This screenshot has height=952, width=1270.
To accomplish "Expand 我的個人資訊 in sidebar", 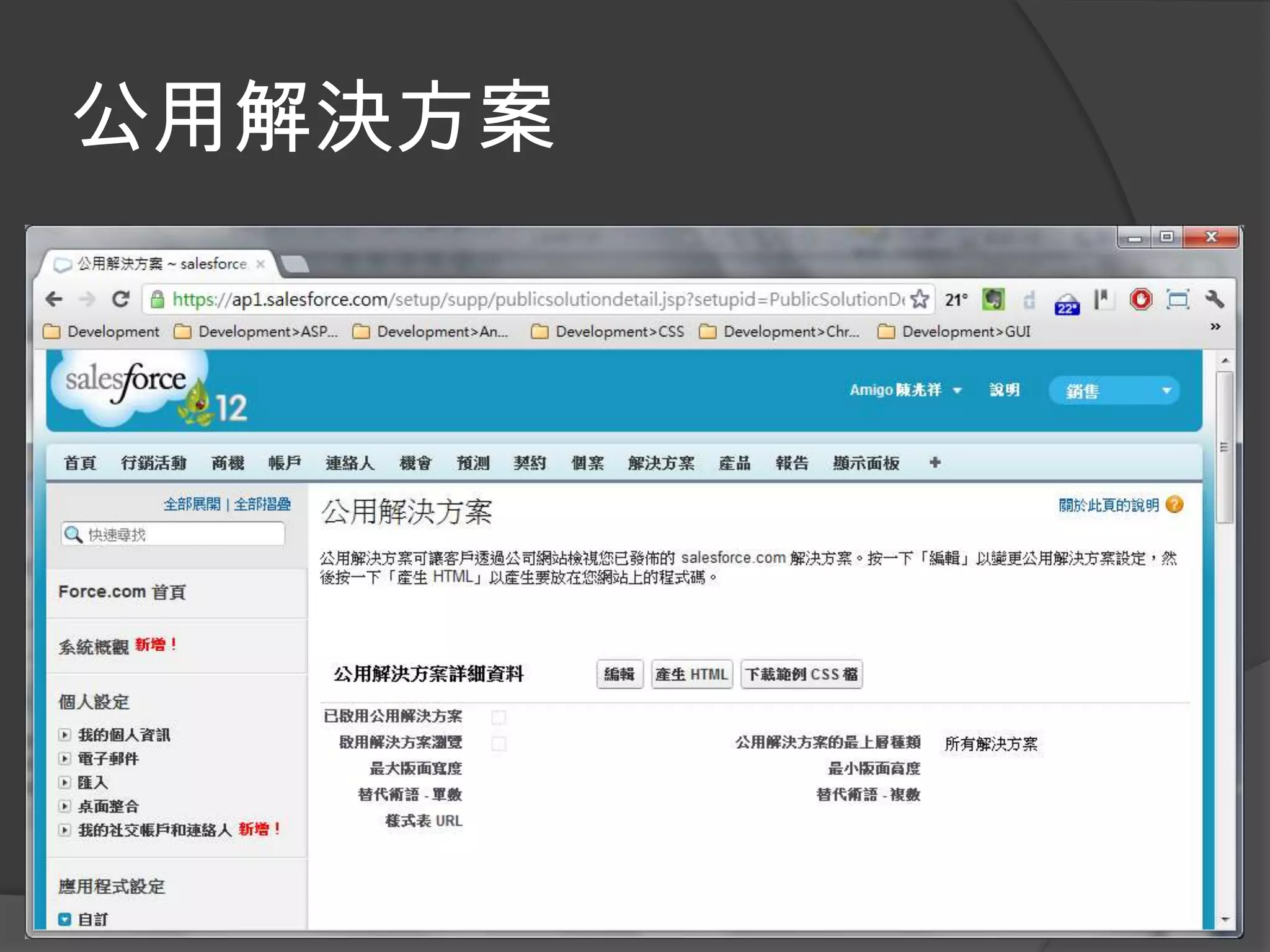I will tap(64, 734).
